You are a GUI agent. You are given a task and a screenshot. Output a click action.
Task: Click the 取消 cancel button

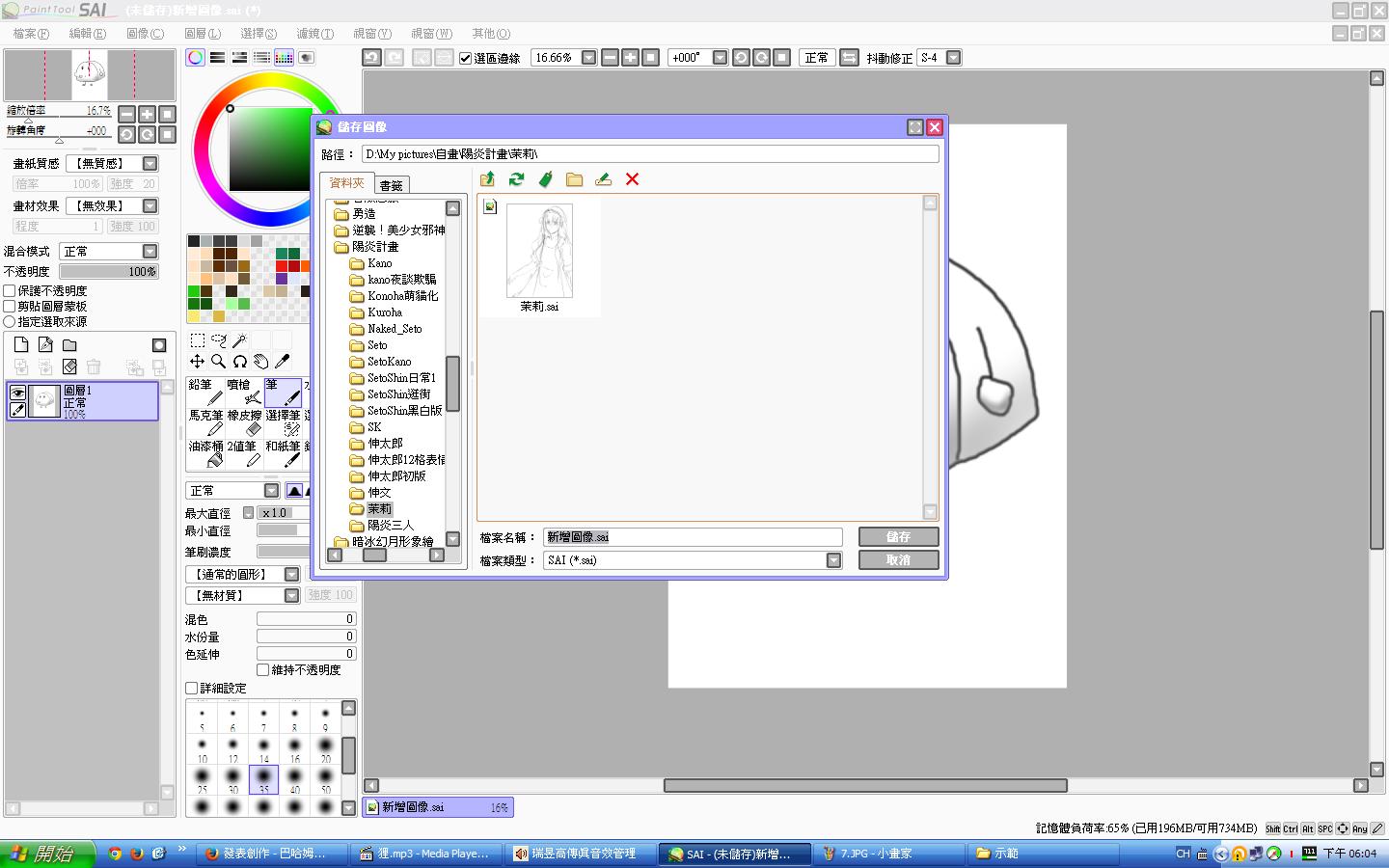898,560
